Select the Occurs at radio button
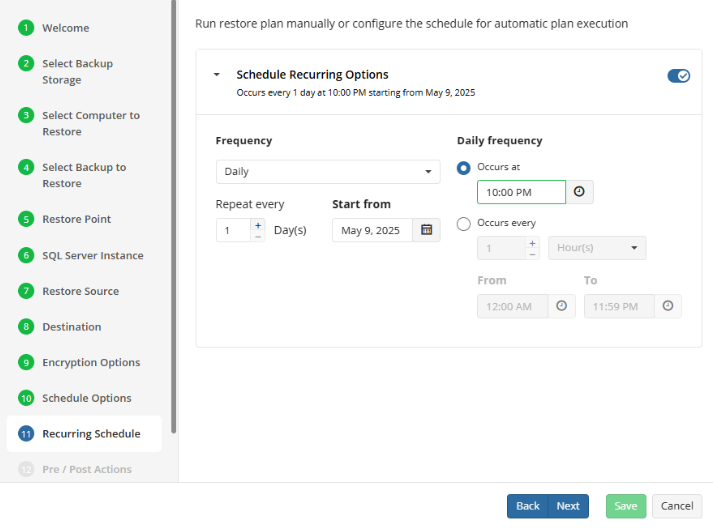The height and width of the screenshot is (531, 713). point(463,167)
